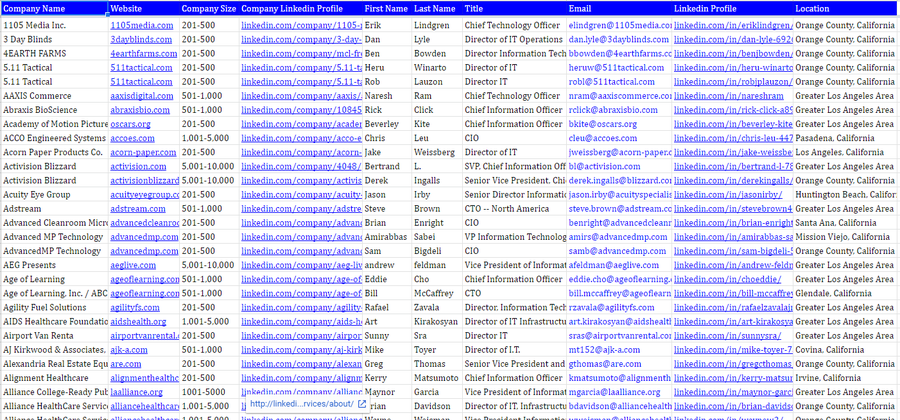The width and height of the screenshot is (900, 420).
Task: Select mgarcia@laalliance.org email cell
Action: (619, 392)
